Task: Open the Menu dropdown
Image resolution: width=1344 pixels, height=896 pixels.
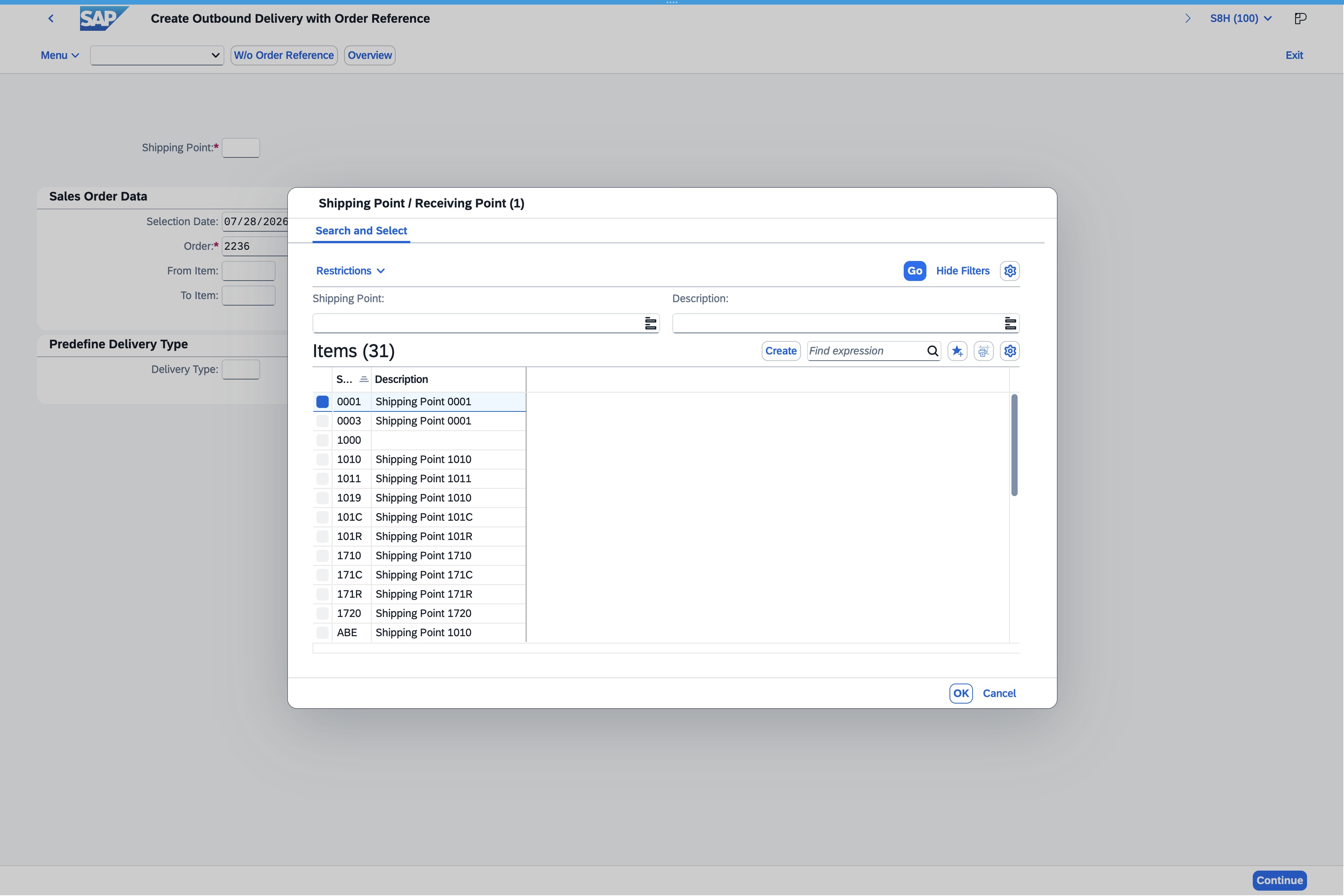Action: click(59, 55)
